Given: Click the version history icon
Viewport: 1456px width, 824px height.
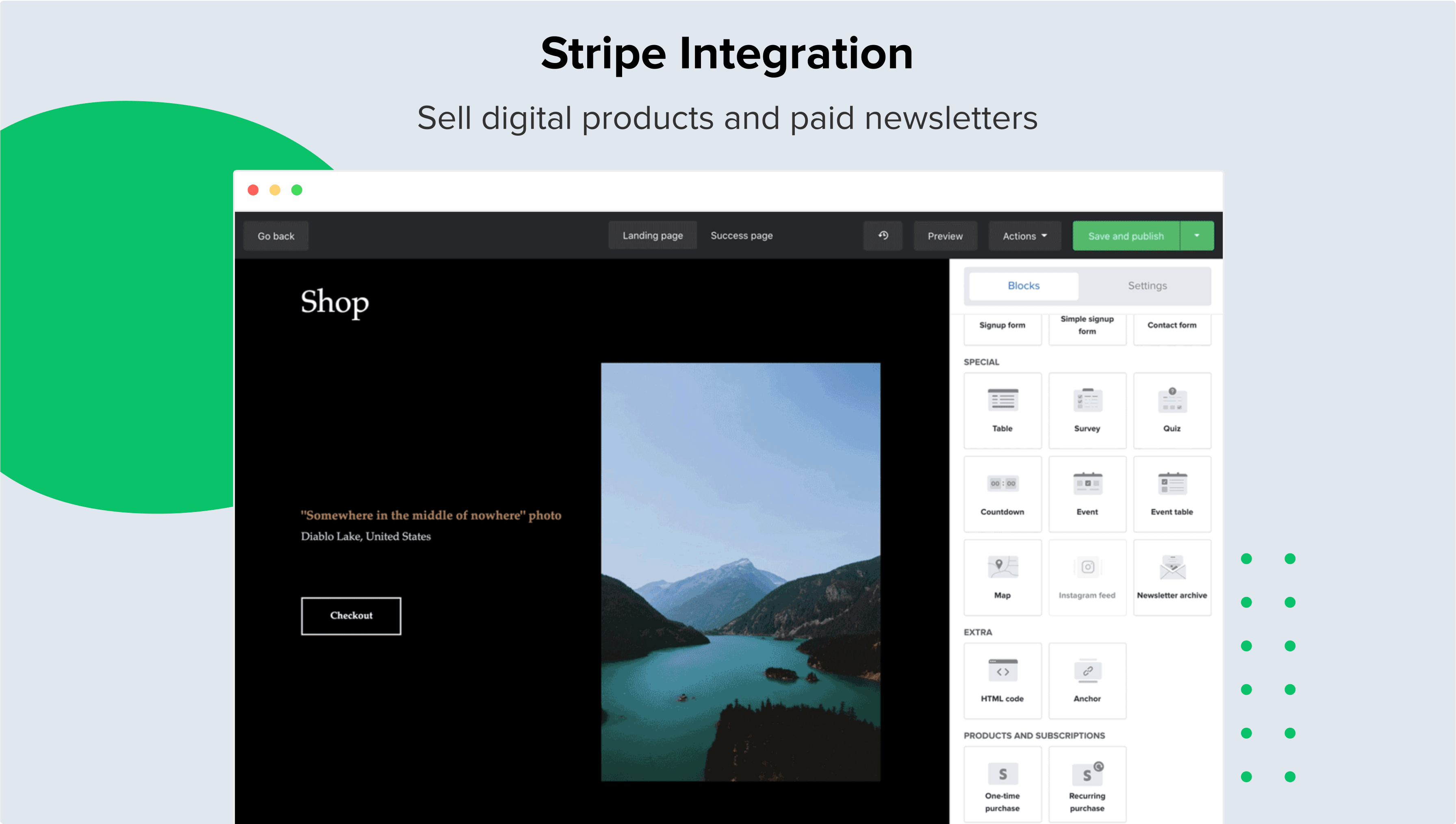Looking at the screenshot, I should pyautogui.click(x=883, y=235).
